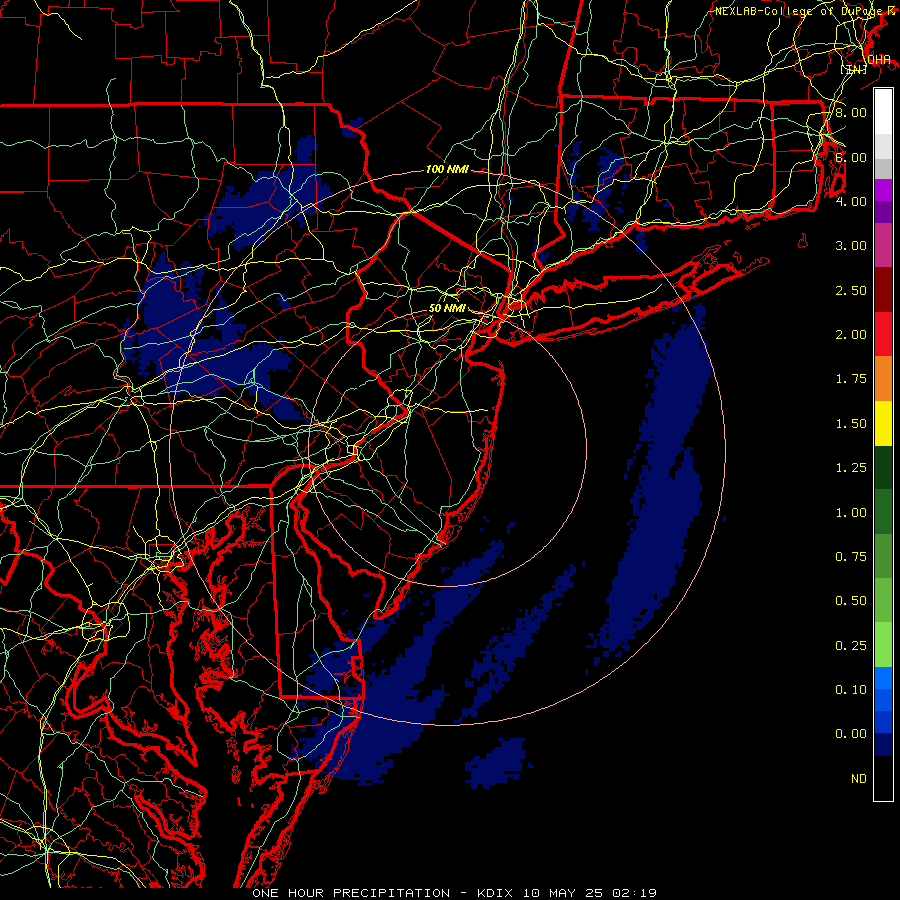Click the "3.00" scale label
Screen dimensions: 900x900
coord(851,246)
